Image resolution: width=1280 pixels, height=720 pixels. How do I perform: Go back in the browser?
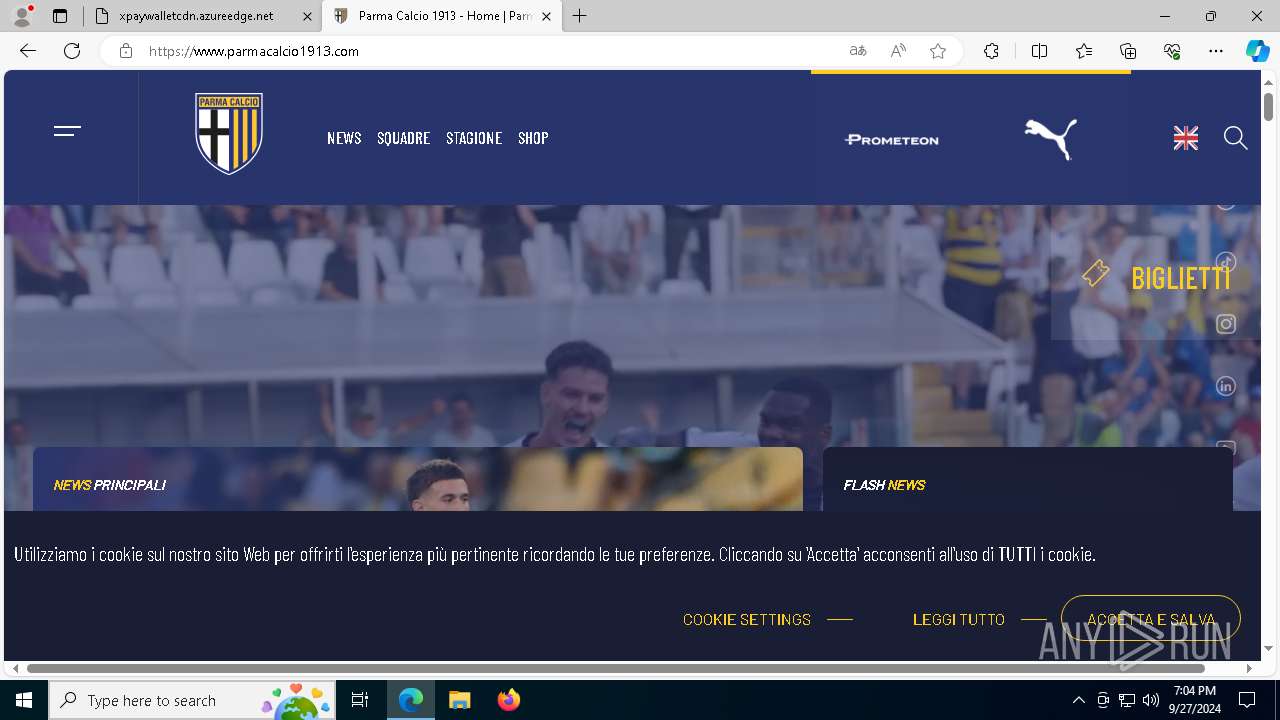tap(28, 51)
